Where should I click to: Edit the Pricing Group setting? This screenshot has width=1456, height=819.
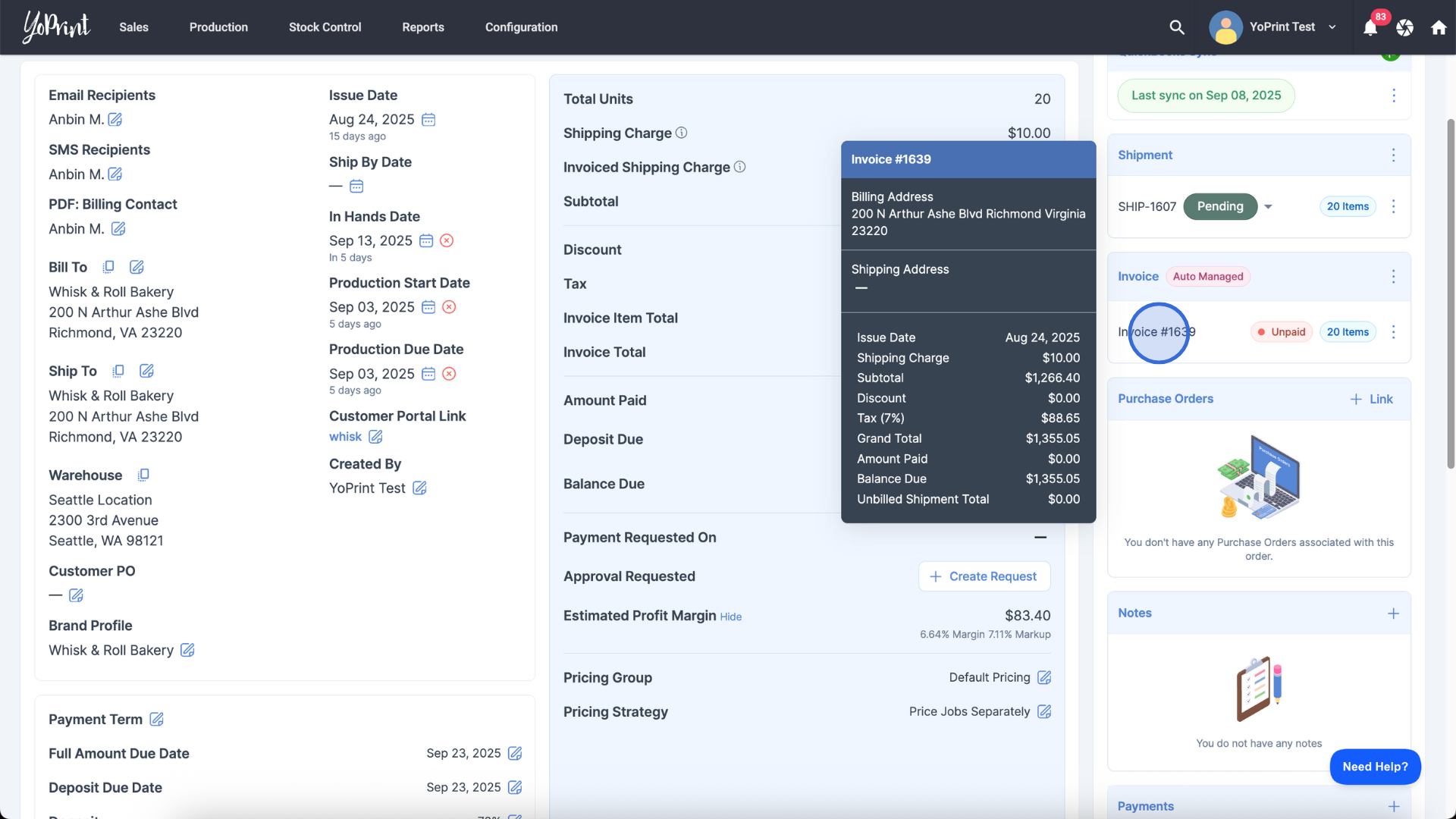pyautogui.click(x=1044, y=677)
